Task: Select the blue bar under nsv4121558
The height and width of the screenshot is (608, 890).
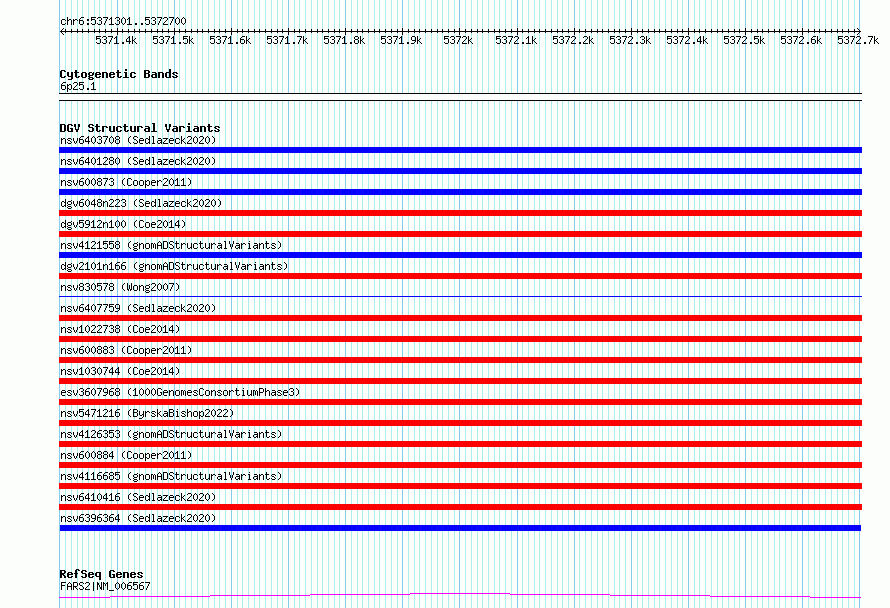Action: (x=460, y=255)
